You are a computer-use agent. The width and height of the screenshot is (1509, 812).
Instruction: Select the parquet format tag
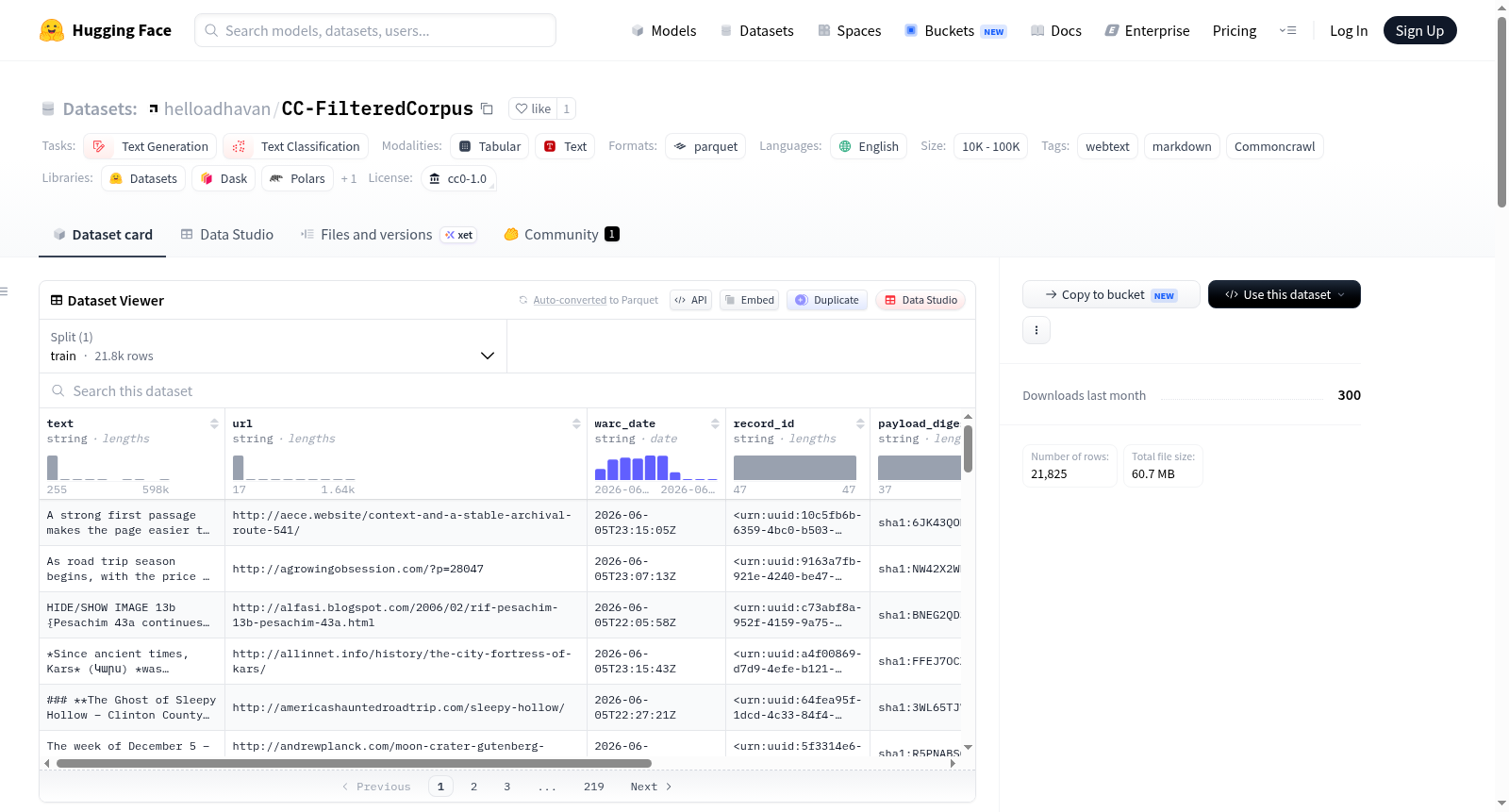[705, 146]
